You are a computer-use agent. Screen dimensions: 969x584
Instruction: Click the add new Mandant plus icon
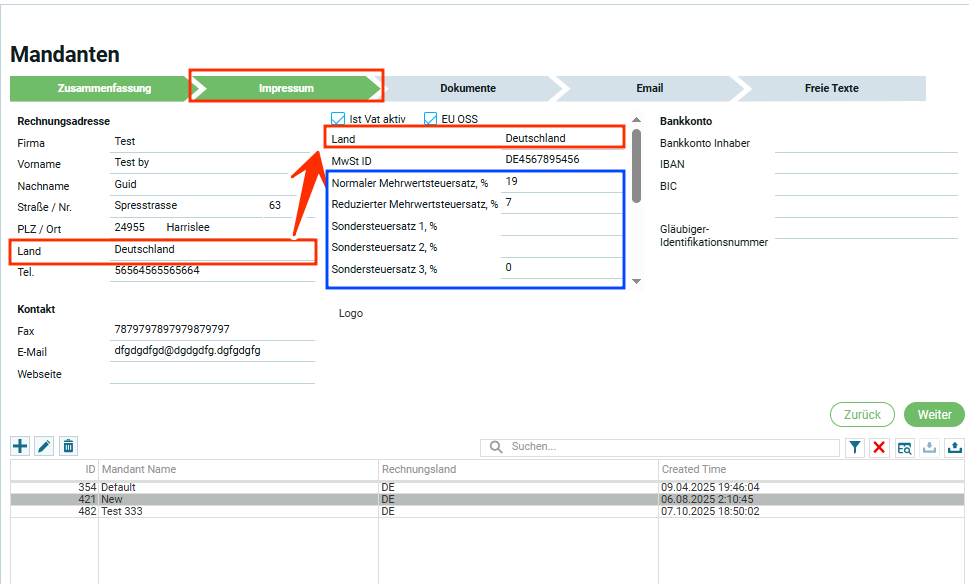click(x=20, y=447)
